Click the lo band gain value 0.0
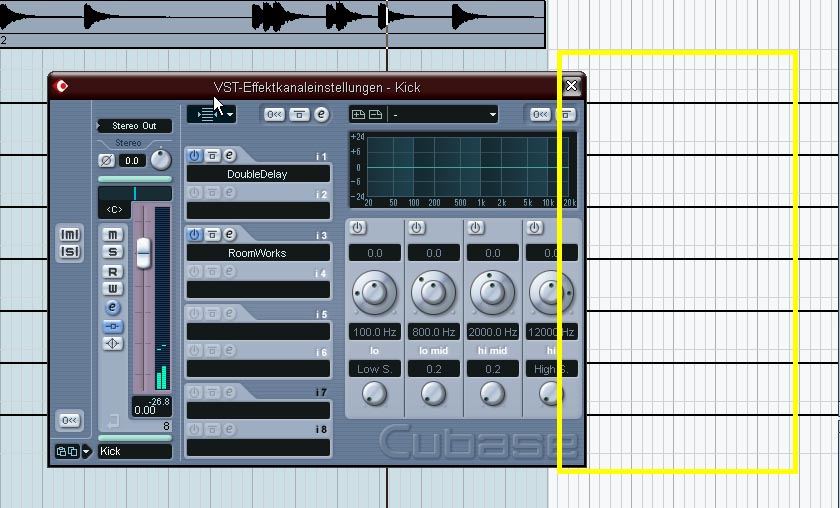Image resolution: width=840 pixels, height=508 pixels. [374, 252]
